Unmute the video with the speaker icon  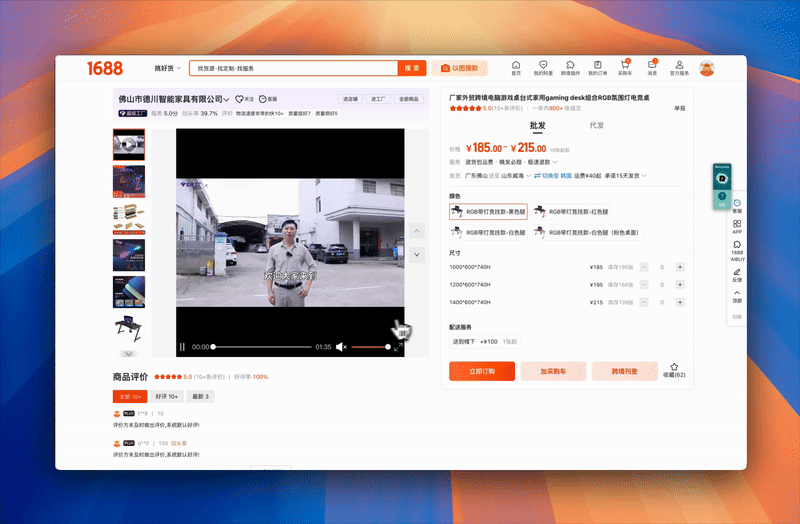click(341, 347)
